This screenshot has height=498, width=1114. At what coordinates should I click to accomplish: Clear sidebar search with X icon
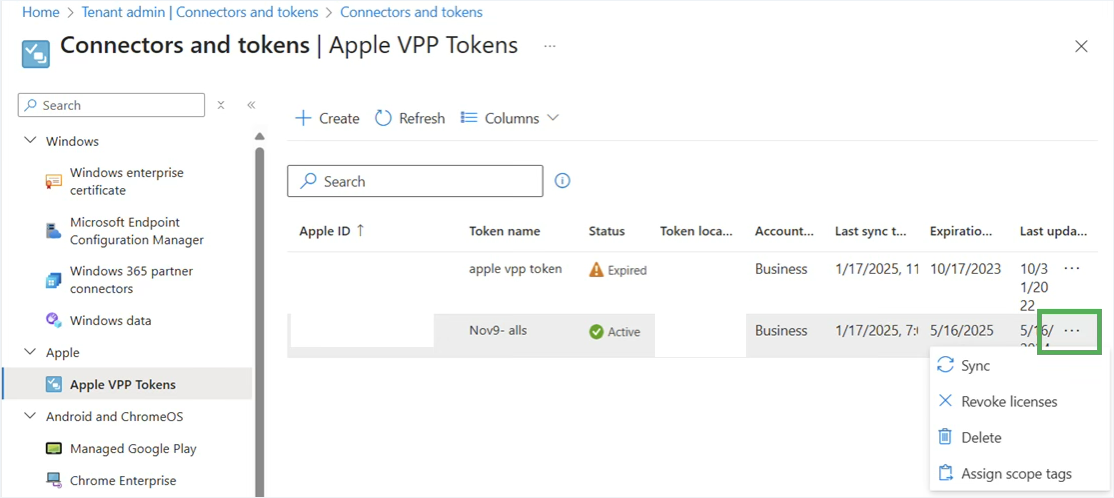(x=221, y=105)
